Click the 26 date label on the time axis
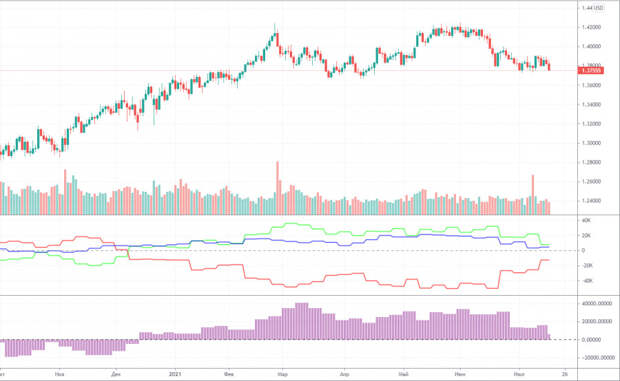The image size is (620, 381). pos(565,374)
